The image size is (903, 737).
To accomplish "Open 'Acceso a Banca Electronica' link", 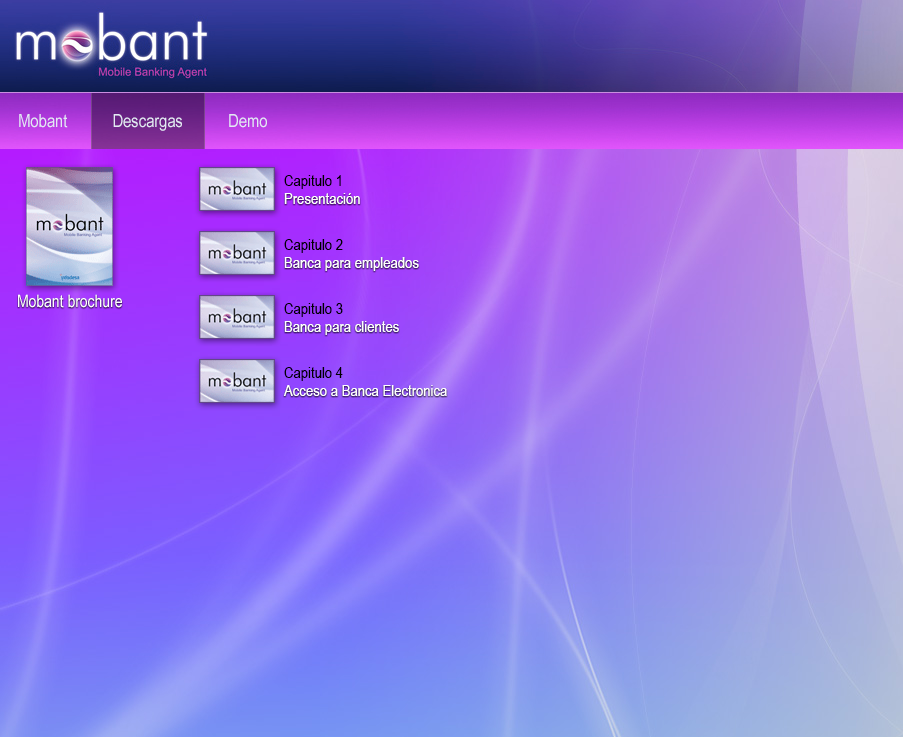I will coord(365,391).
